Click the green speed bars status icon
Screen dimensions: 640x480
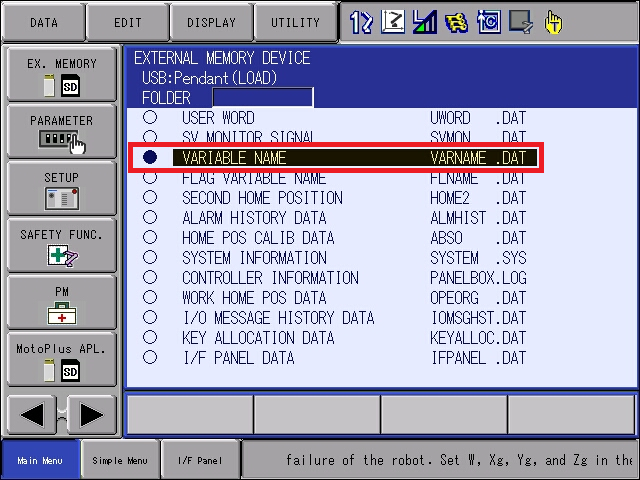424,22
